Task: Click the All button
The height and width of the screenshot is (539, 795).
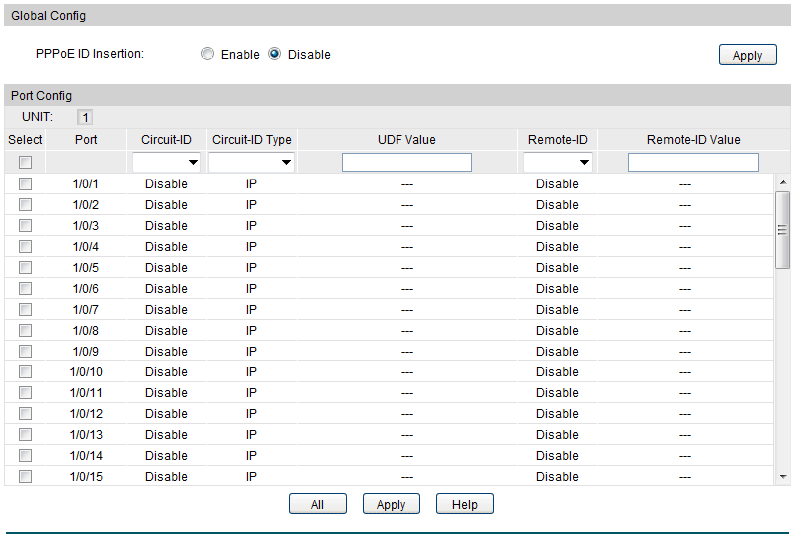Action: pos(317,505)
